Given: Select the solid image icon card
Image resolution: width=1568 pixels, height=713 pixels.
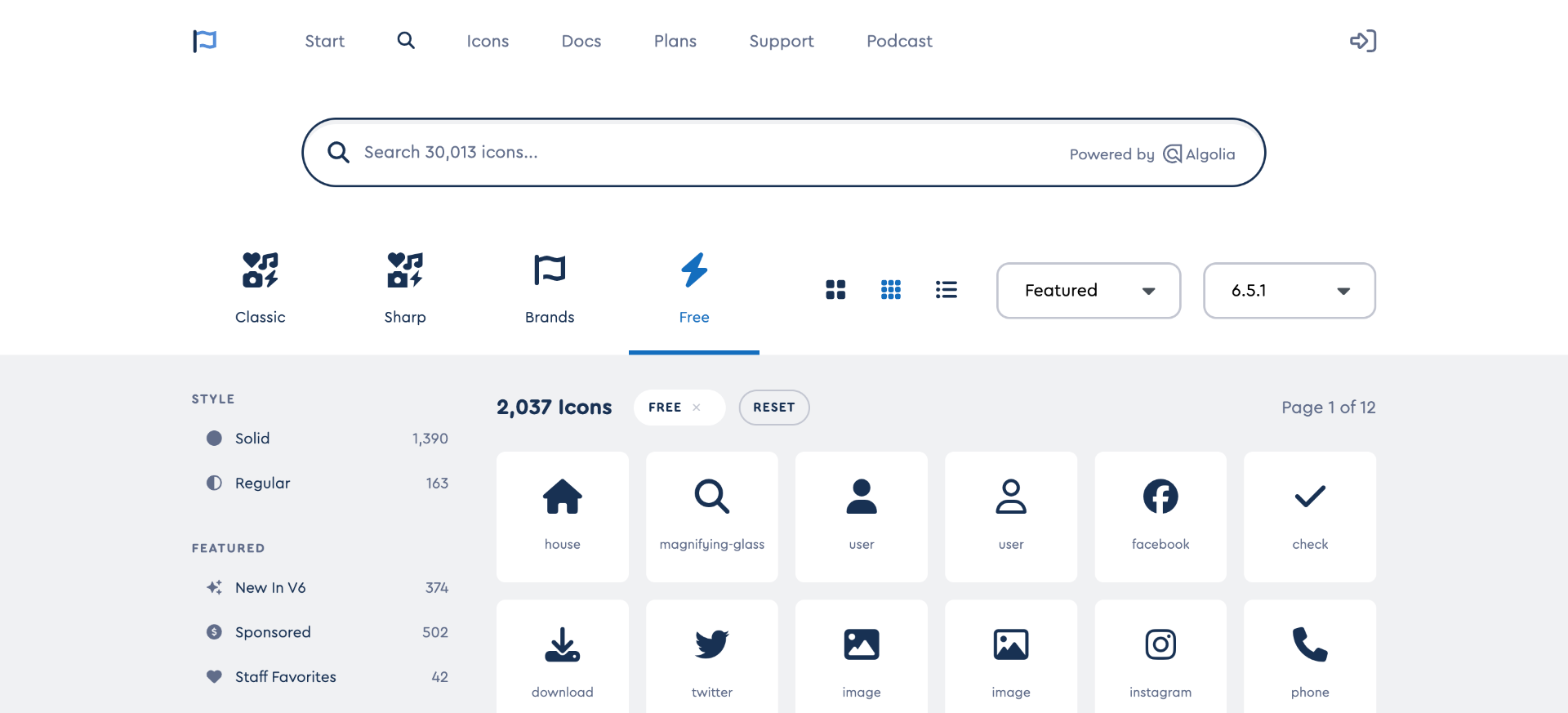Looking at the screenshot, I should (x=862, y=657).
